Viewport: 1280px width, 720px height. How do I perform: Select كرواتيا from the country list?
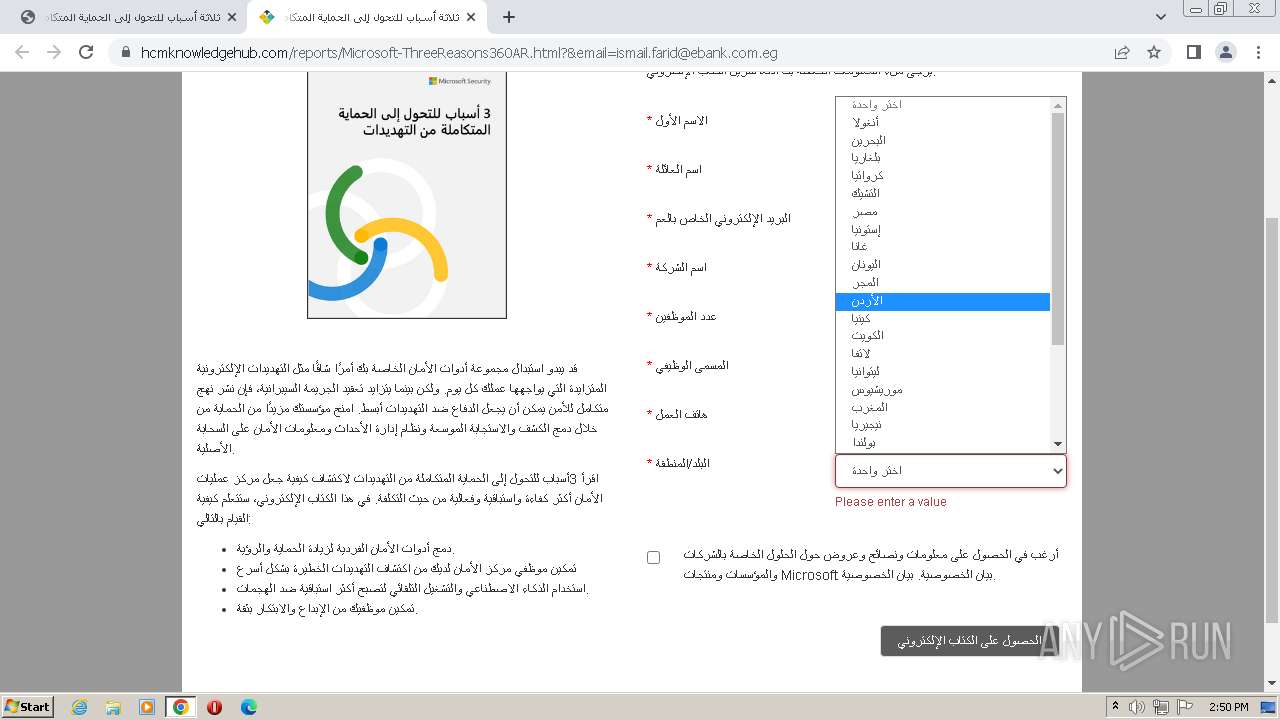coord(943,176)
